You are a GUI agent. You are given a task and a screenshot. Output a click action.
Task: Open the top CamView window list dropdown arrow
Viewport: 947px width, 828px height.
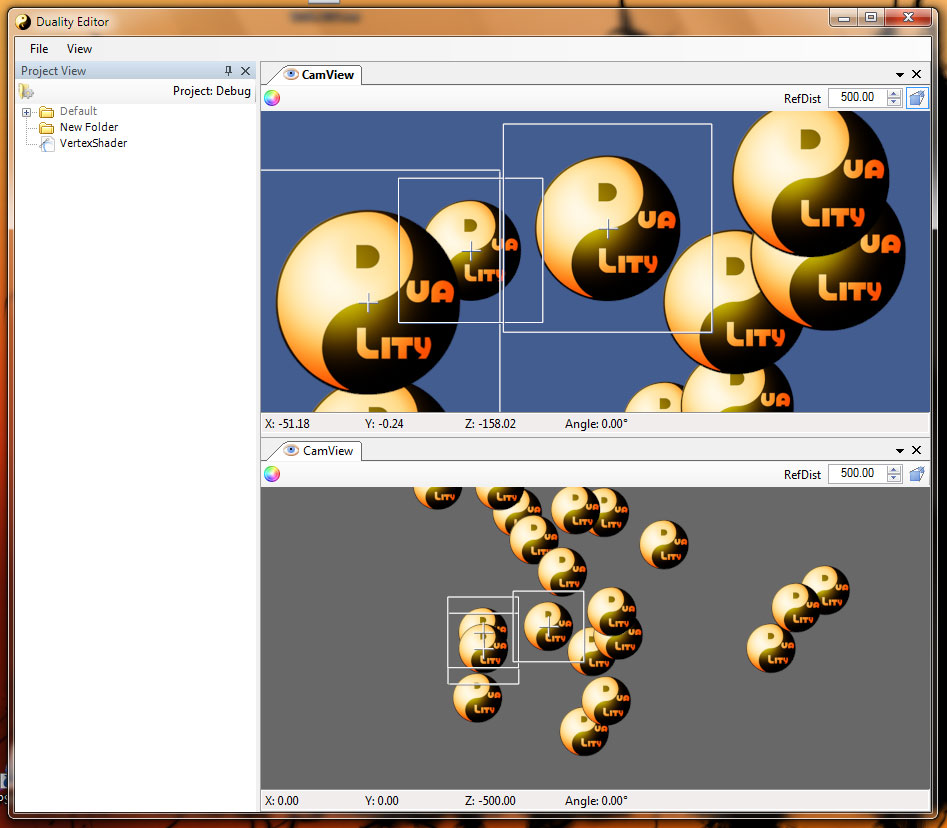(x=900, y=75)
